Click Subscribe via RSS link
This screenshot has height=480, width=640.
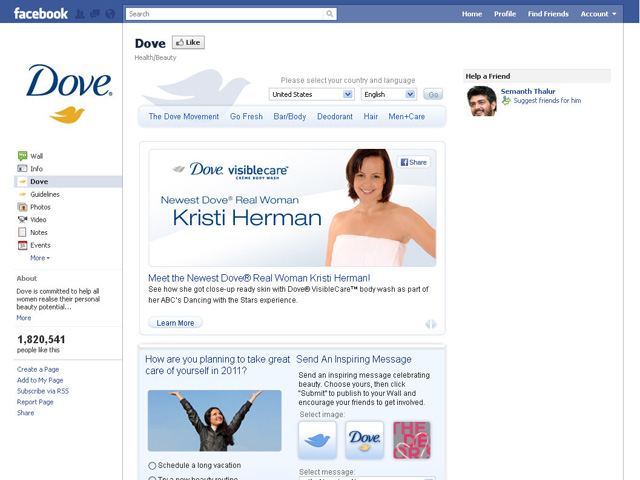[43, 391]
